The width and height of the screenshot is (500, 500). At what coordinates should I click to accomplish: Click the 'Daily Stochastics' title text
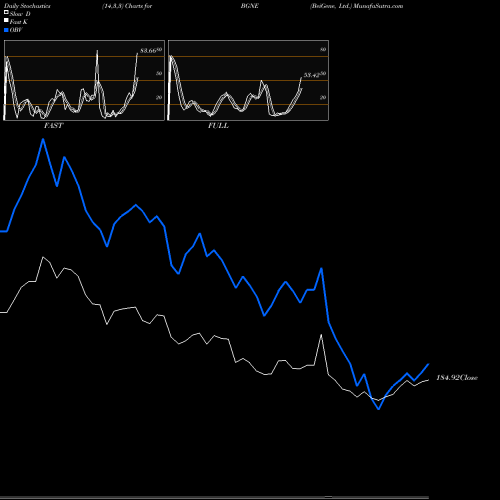coord(27,6)
